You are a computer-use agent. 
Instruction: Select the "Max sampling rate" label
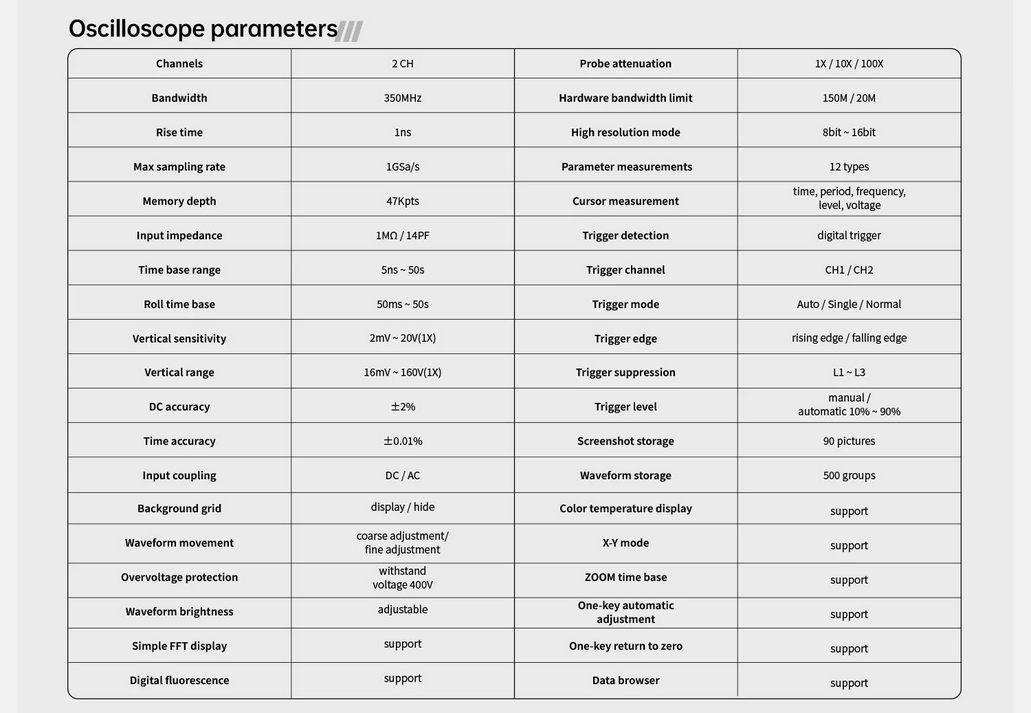(179, 167)
